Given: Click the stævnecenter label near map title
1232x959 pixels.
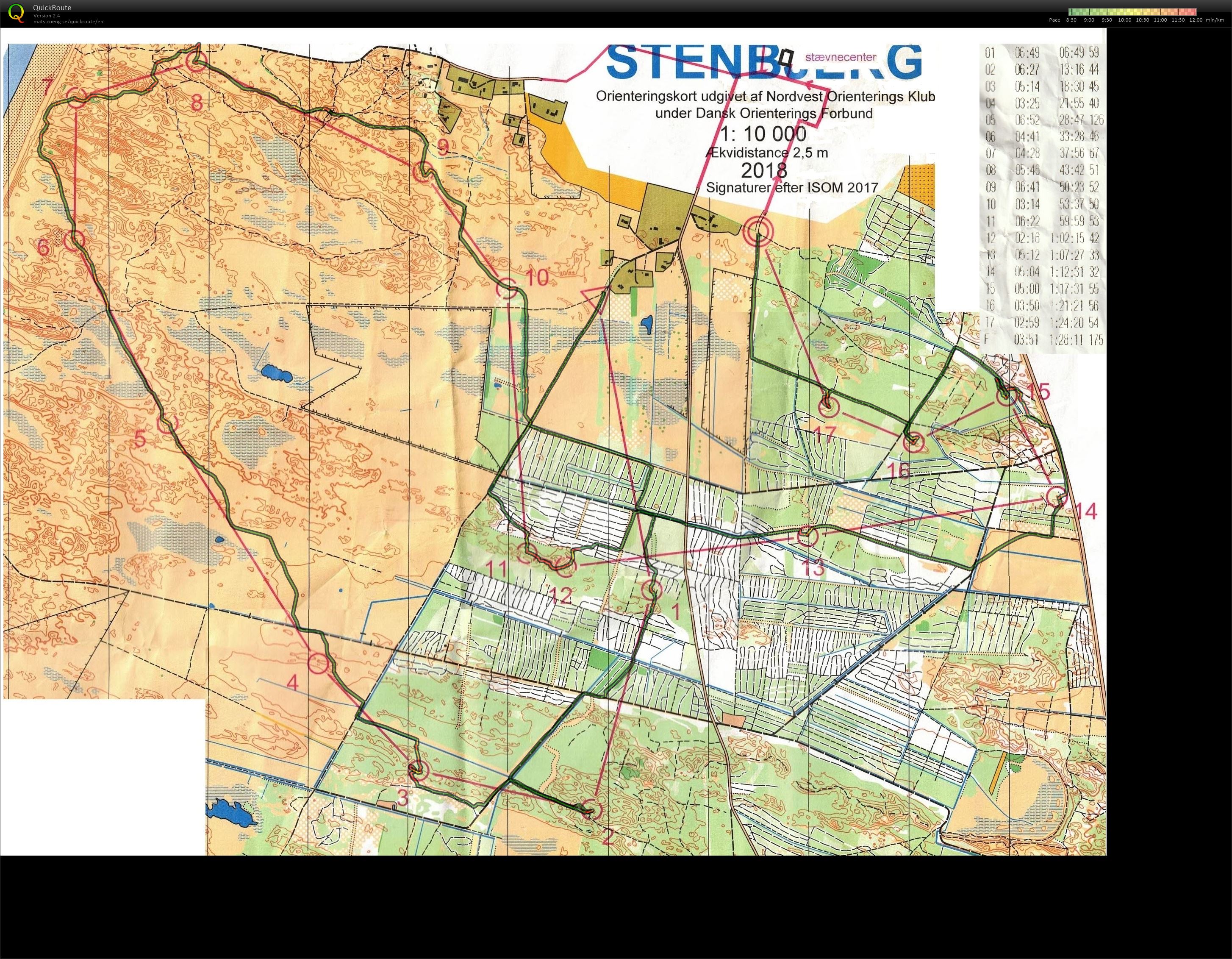Looking at the screenshot, I should pyautogui.click(x=841, y=57).
